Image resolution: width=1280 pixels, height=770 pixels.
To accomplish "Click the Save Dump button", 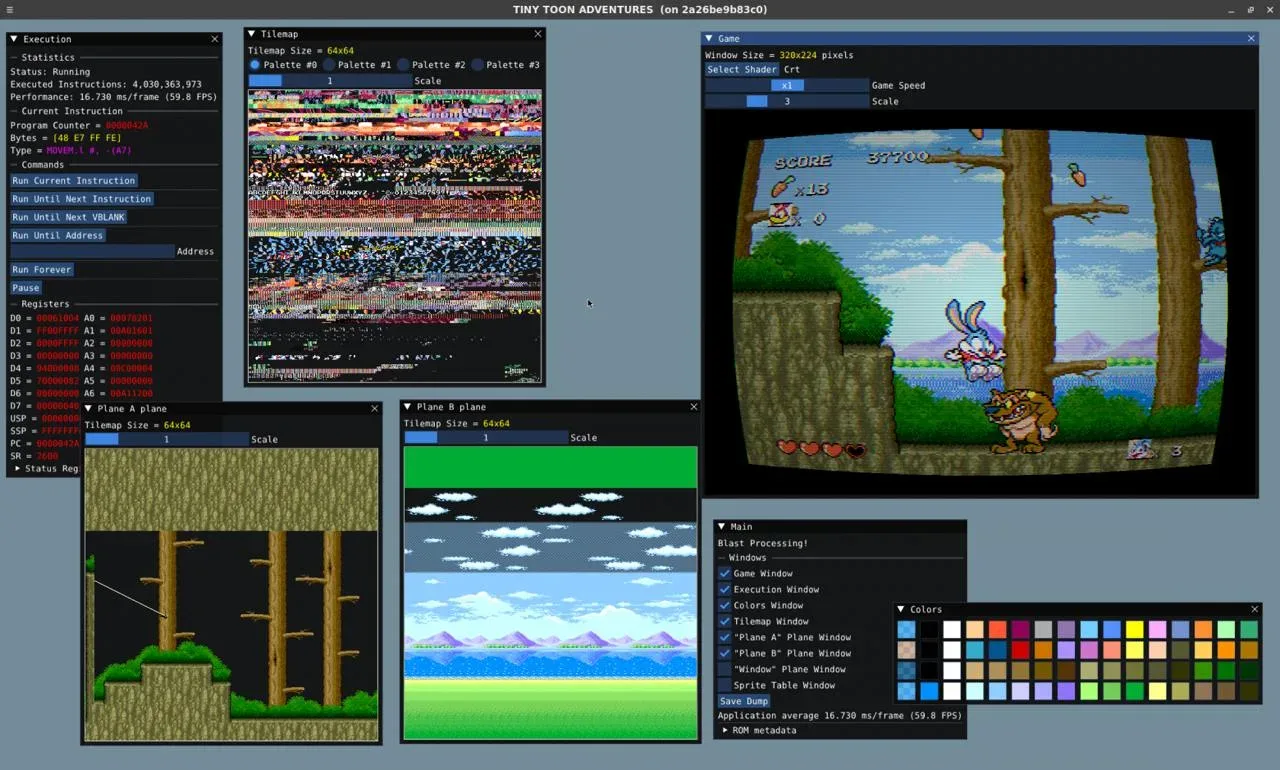I will click(744, 701).
